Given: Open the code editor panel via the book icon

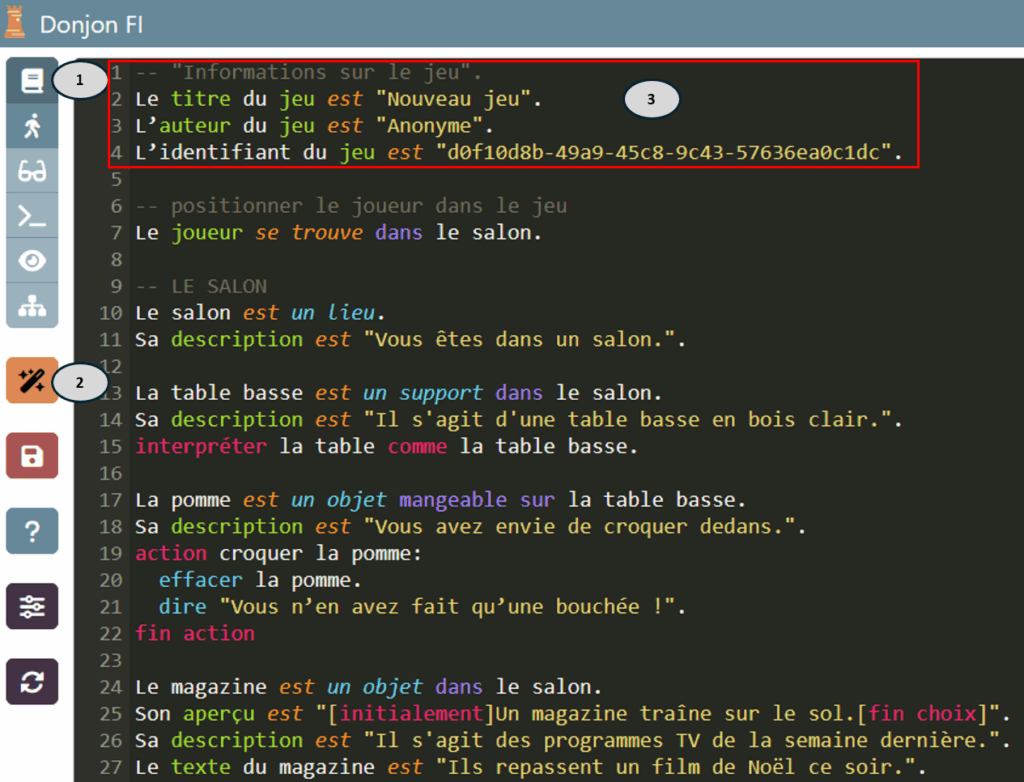Looking at the screenshot, I should (x=33, y=80).
